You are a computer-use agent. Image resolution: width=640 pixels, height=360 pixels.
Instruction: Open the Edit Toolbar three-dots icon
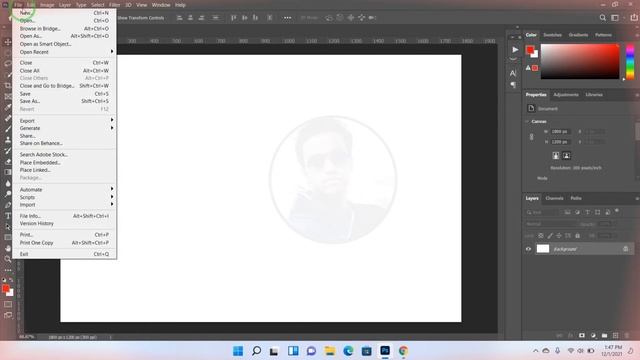coord(8,270)
